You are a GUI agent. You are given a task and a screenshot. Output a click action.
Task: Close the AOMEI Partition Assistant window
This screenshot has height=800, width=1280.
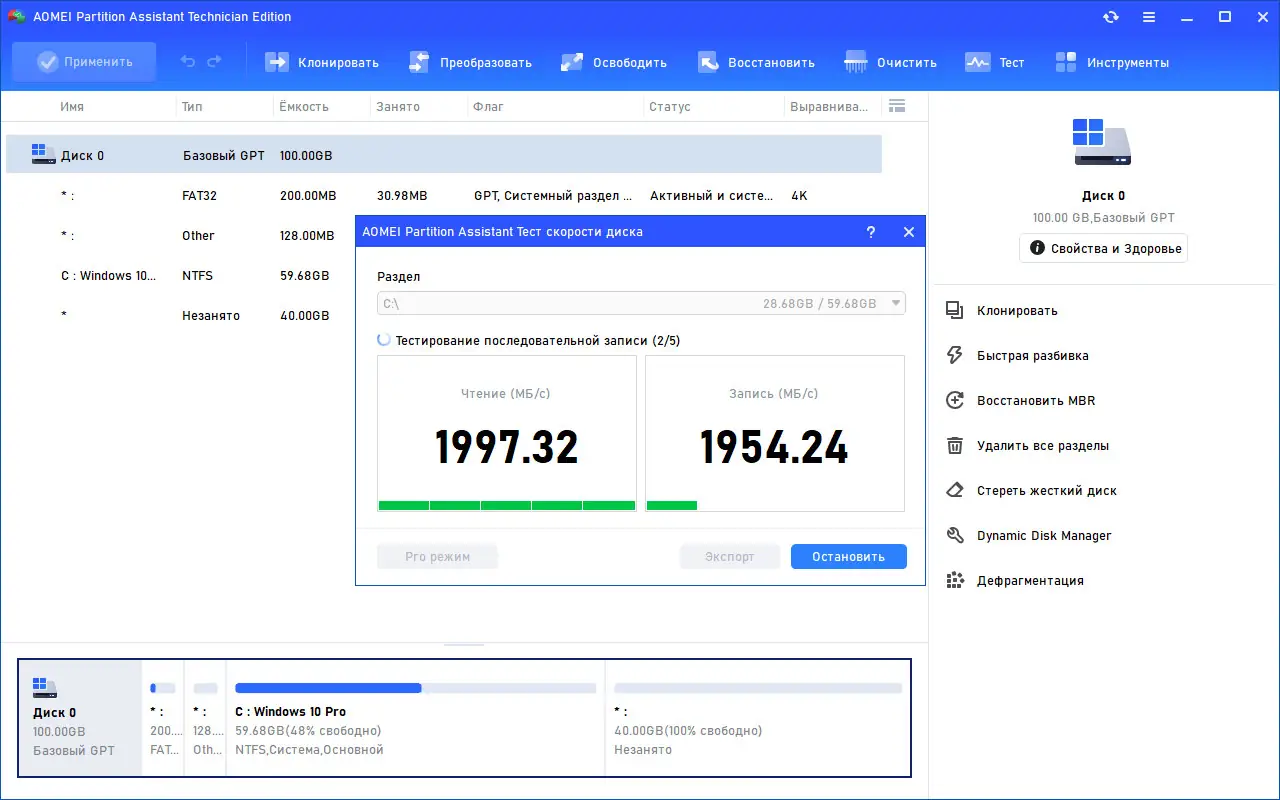tap(1261, 17)
